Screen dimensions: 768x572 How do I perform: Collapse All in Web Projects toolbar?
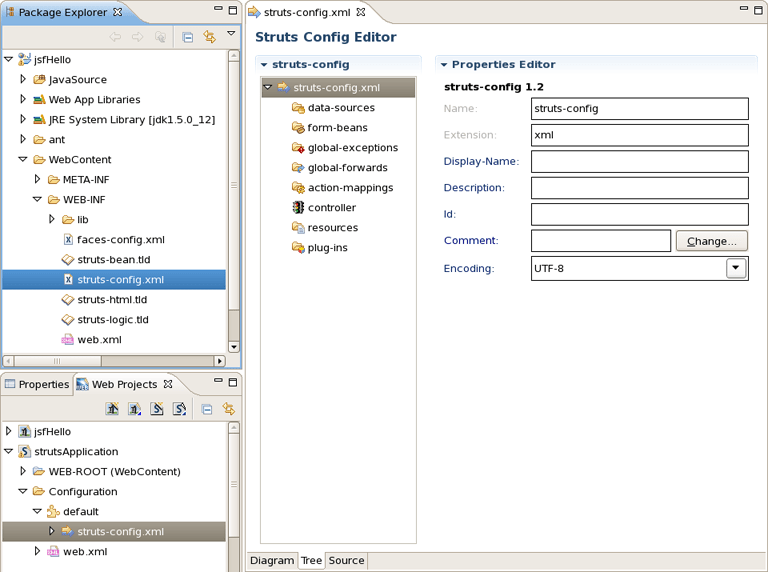click(207, 409)
